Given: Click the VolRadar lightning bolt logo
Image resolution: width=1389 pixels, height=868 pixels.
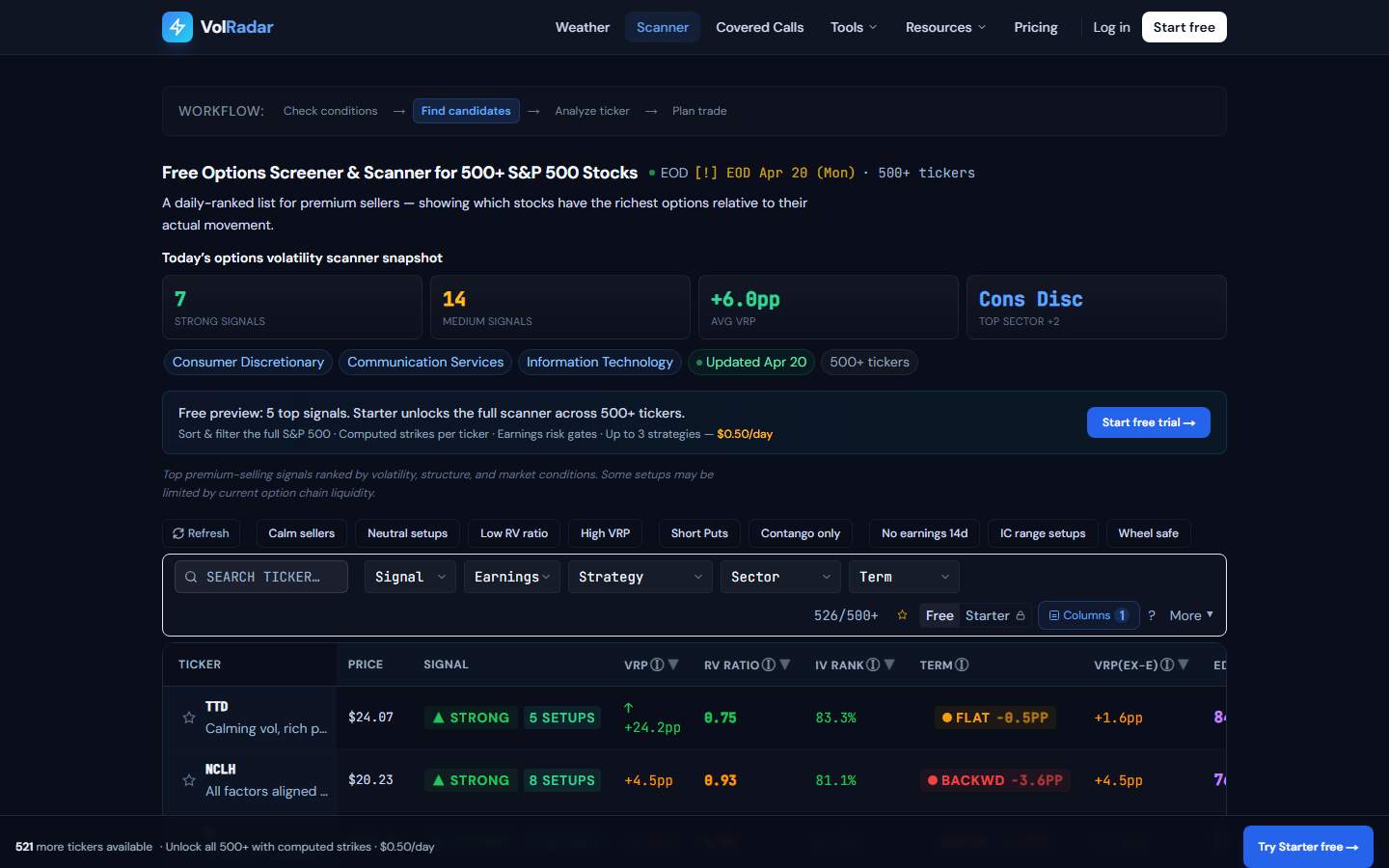Looking at the screenshot, I should pos(177,27).
